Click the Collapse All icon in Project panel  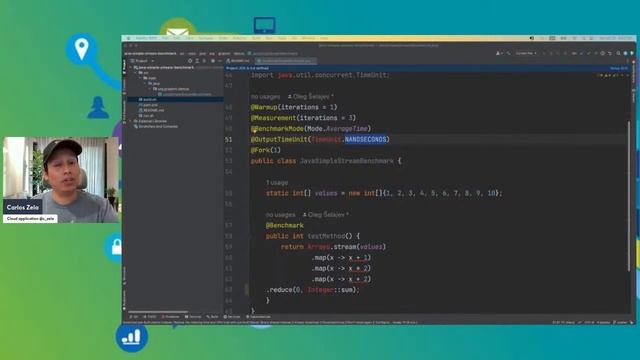pos(204,61)
